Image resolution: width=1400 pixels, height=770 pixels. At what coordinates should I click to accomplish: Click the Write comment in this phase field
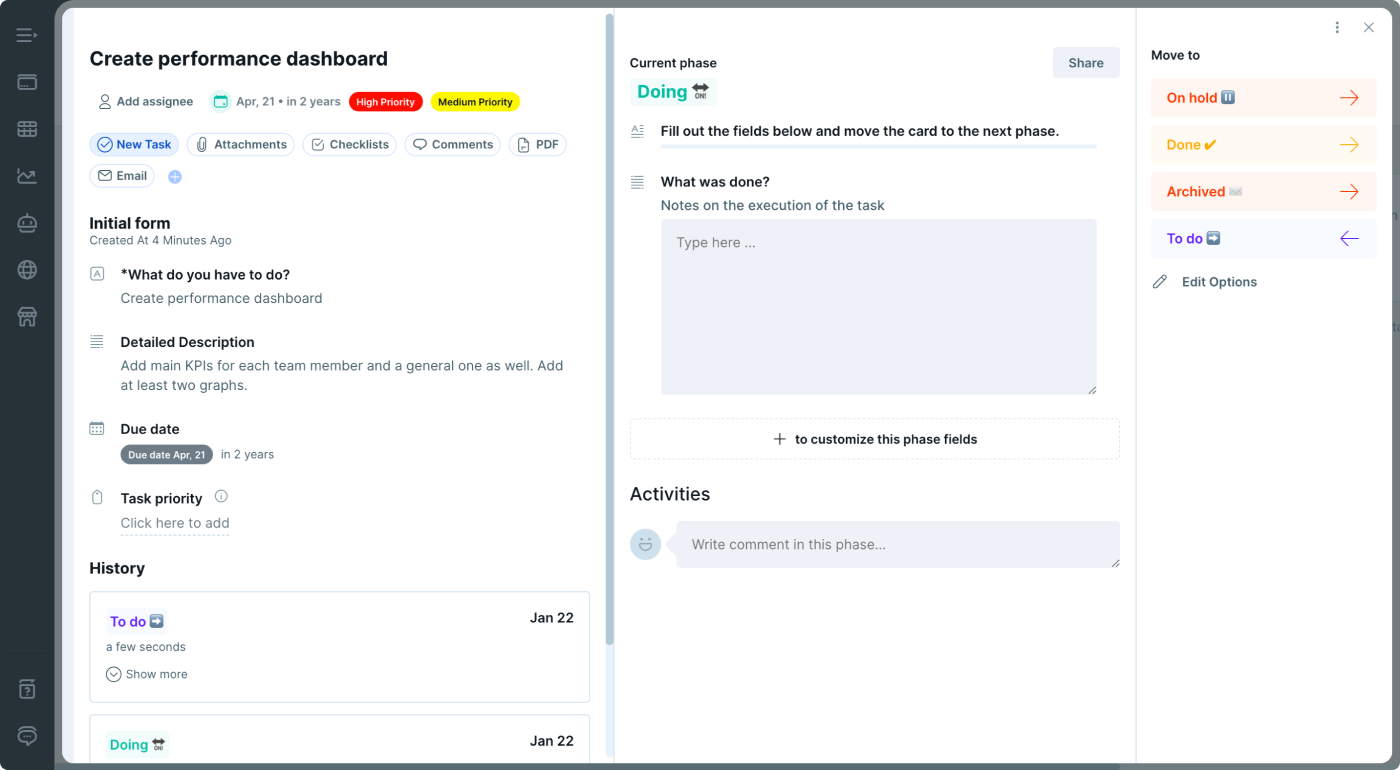pos(890,544)
